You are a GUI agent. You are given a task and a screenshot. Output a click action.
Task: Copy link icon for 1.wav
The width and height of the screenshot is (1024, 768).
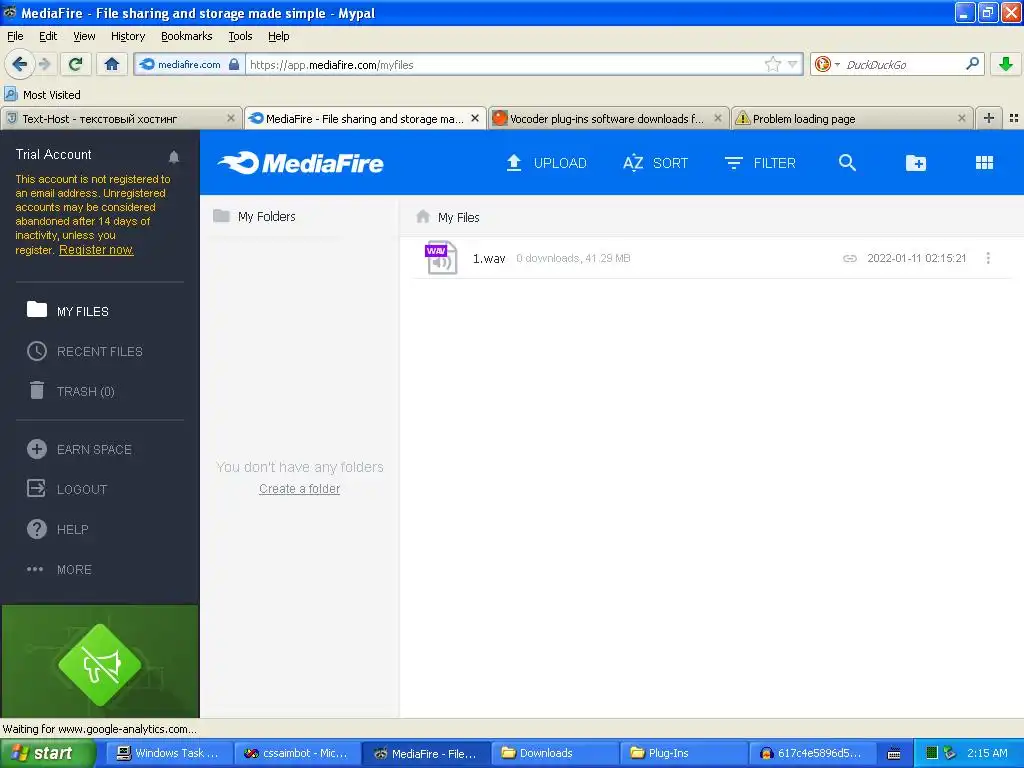click(x=850, y=258)
